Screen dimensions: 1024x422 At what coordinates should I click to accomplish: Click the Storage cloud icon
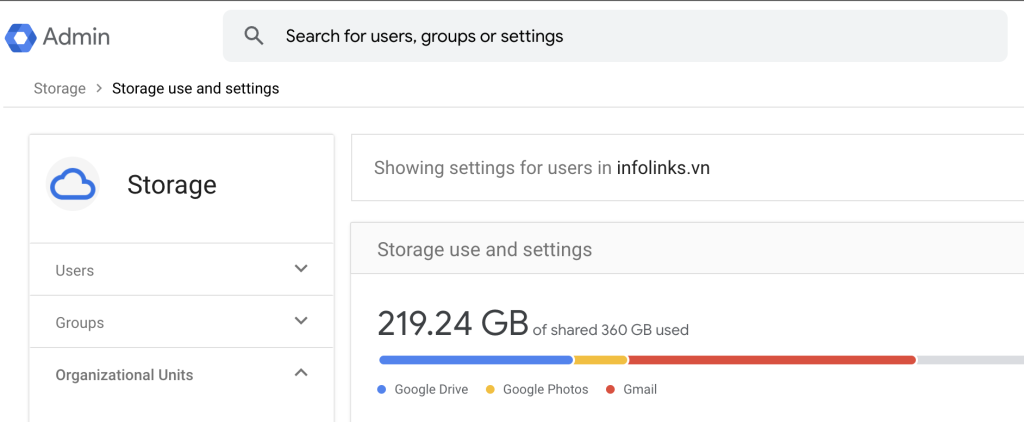click(73, 184)
